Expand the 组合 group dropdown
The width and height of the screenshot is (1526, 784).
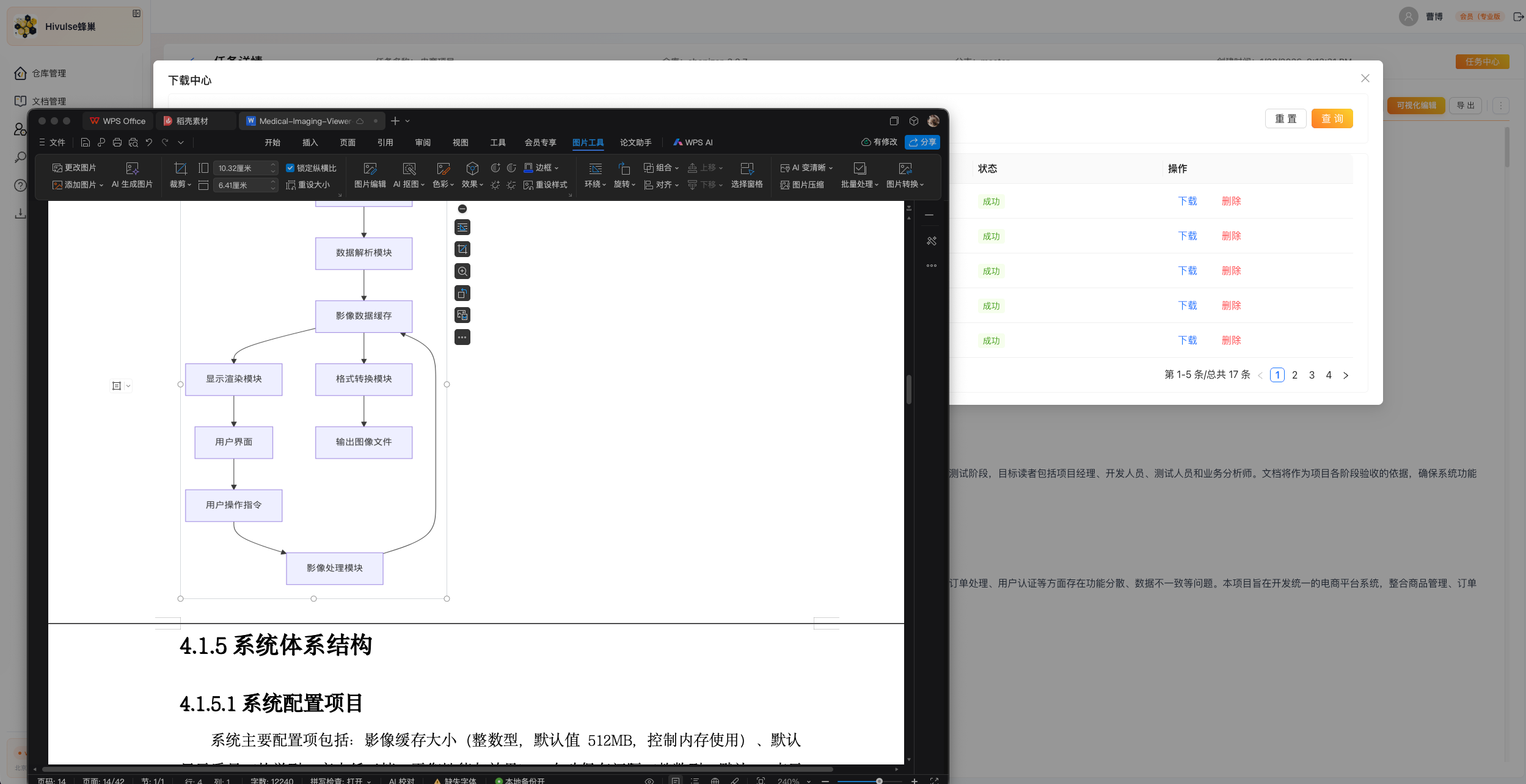tap(662, 167)
